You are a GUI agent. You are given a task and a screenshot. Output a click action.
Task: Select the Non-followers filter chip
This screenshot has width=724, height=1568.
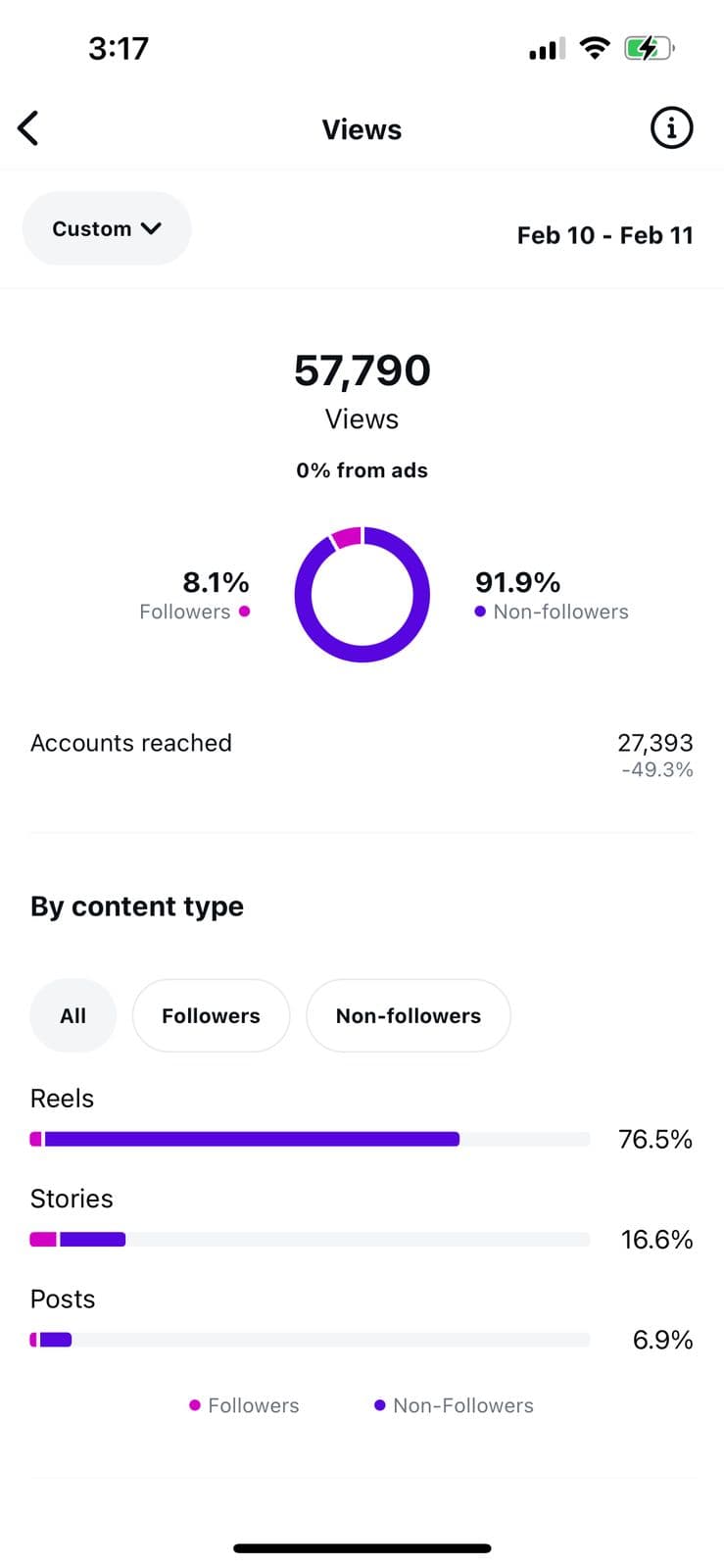pyautogui.click(x=409, y=1015)
